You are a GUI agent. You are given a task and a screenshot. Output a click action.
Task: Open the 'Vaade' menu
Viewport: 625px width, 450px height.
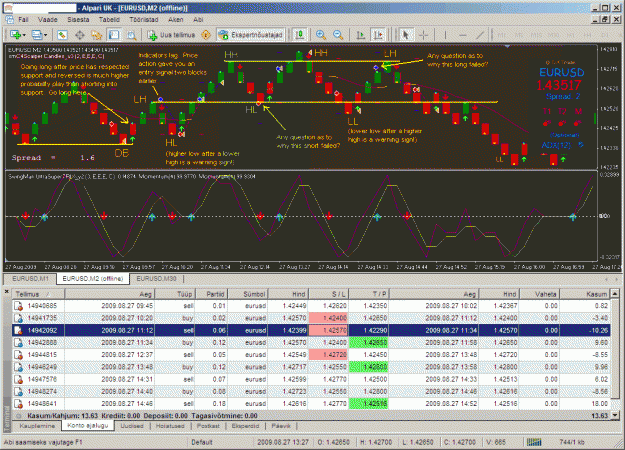pyautogui.click(x=48, y=20)
